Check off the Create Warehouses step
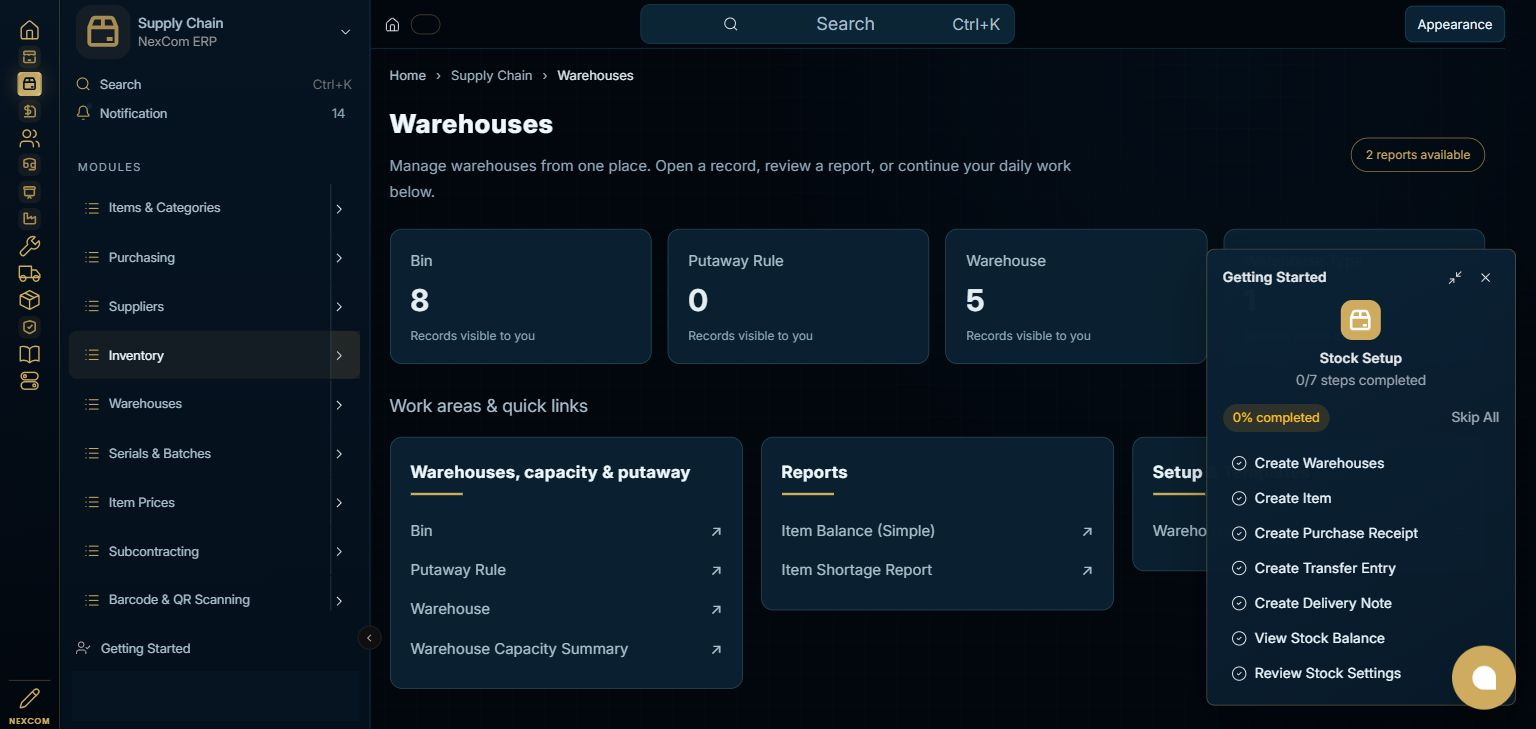 pos(1239,464)
